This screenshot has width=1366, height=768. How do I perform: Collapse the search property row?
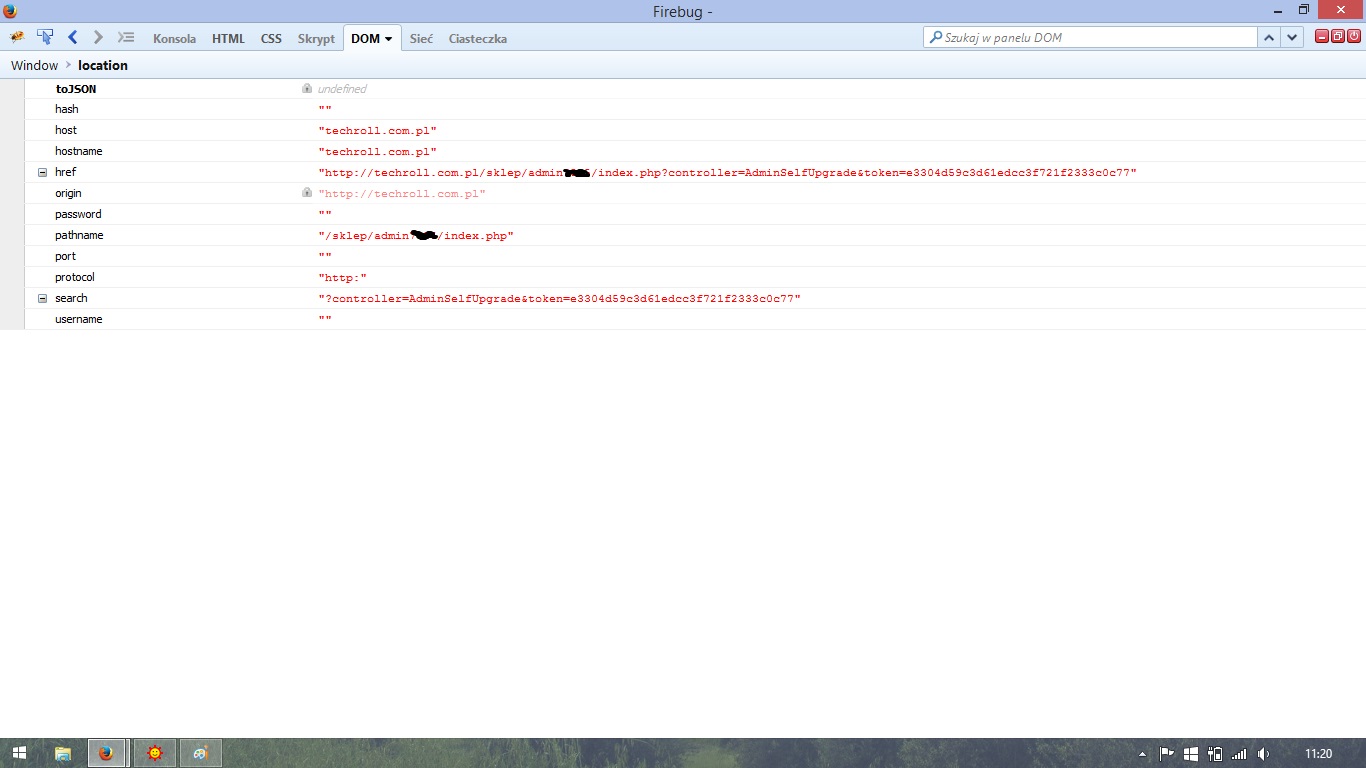pos(42,298)
